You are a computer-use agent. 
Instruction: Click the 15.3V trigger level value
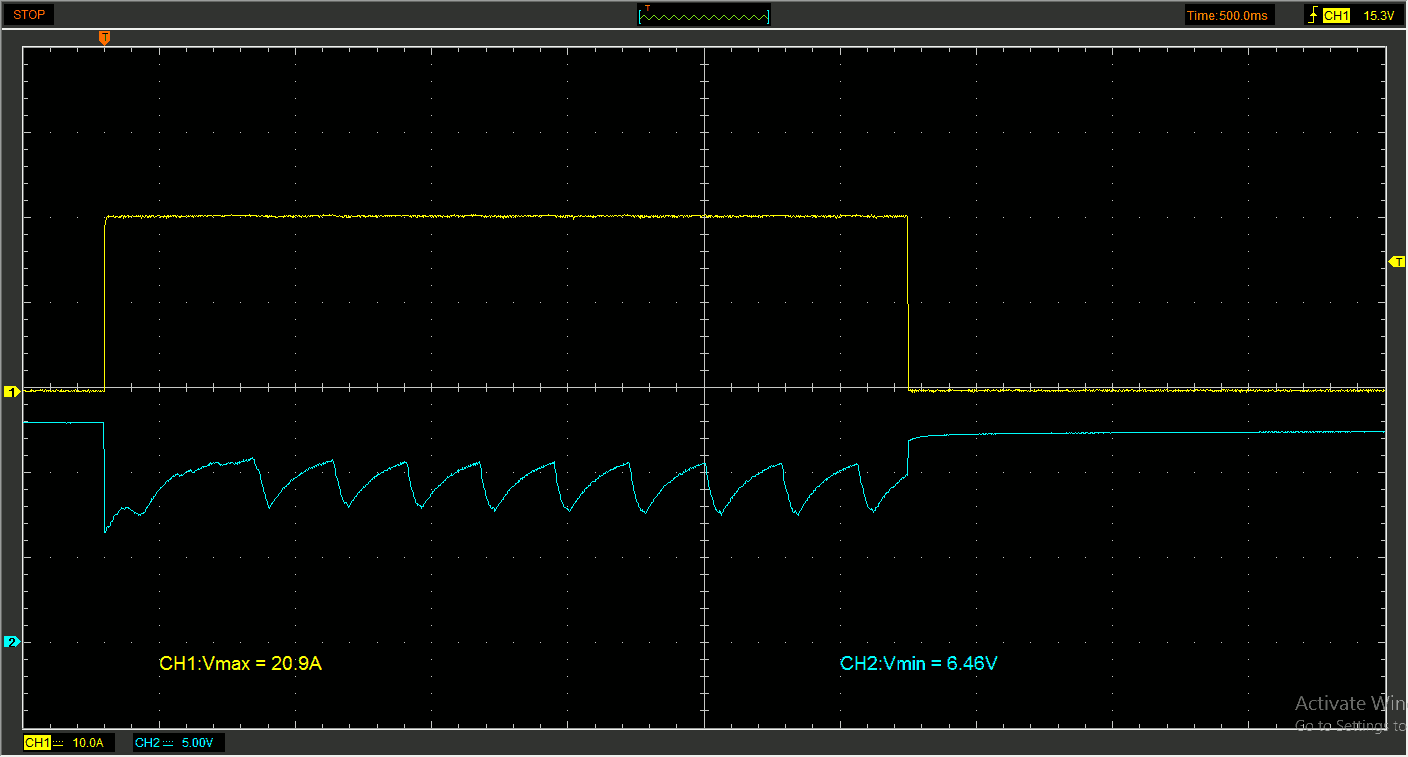(1378, 15)
